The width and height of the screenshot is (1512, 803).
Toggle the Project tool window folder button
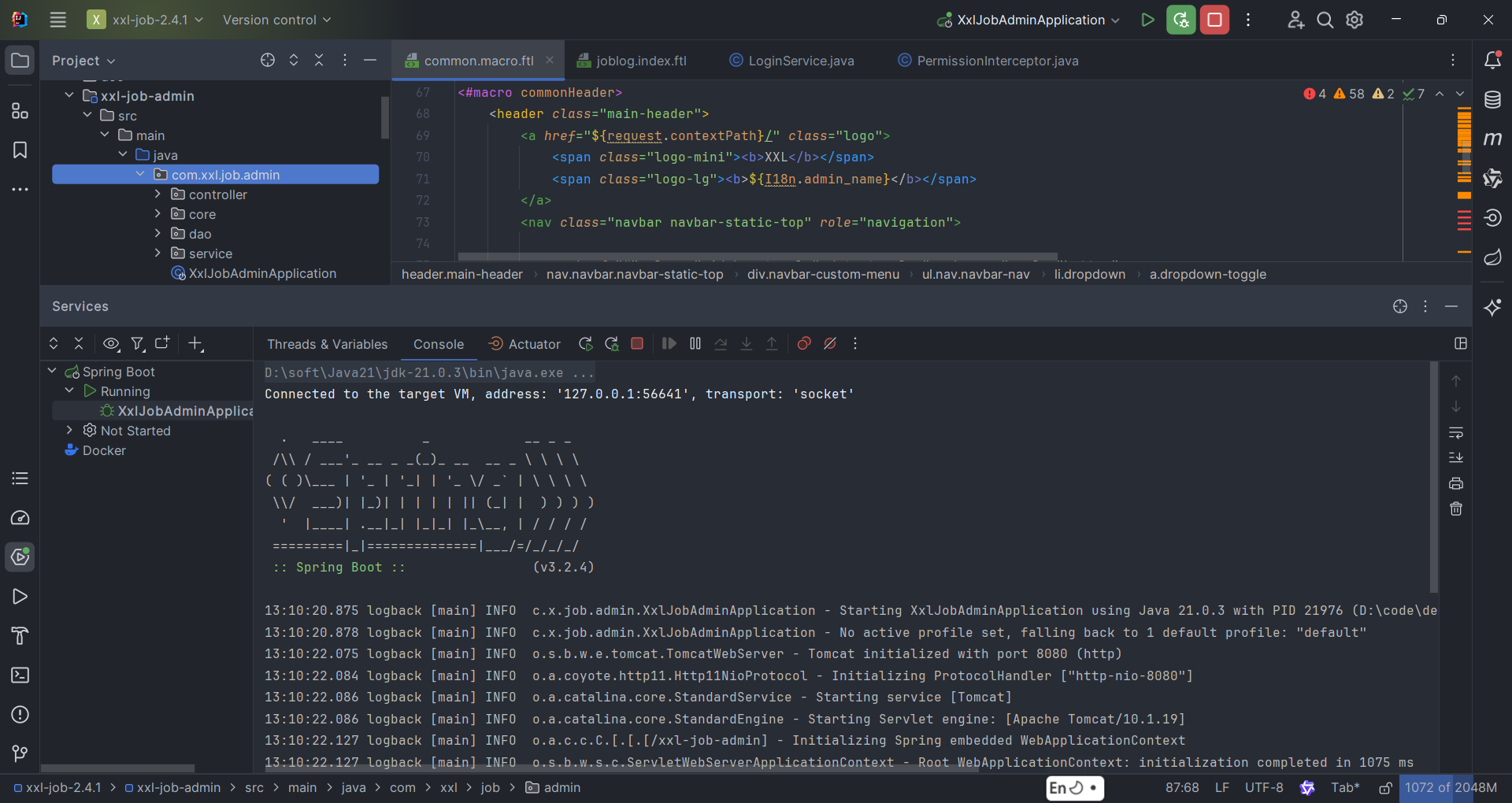click(x=20, y=61)
